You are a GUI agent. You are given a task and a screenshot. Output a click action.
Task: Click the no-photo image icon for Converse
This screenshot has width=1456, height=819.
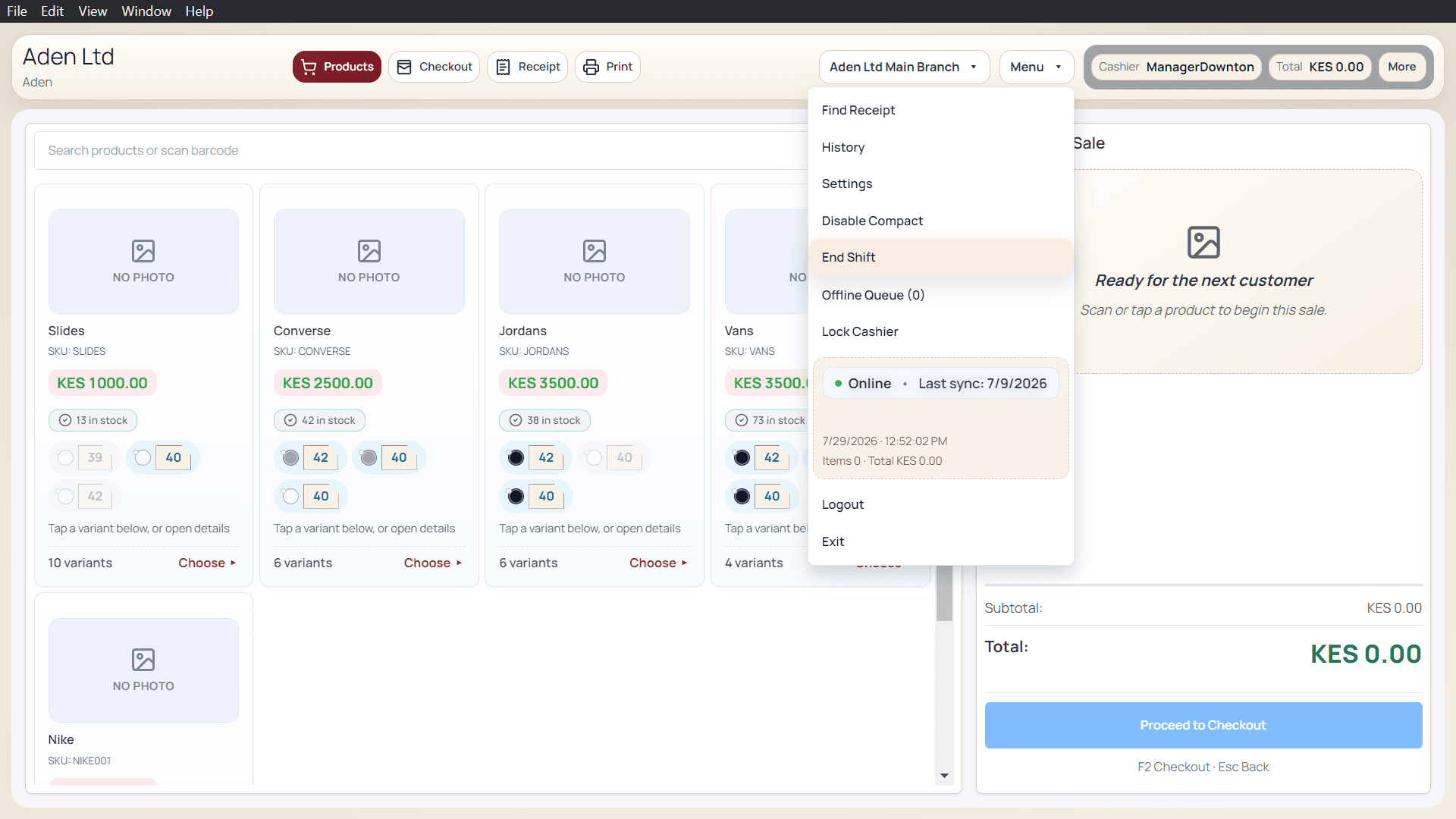[x=369, y=250]
